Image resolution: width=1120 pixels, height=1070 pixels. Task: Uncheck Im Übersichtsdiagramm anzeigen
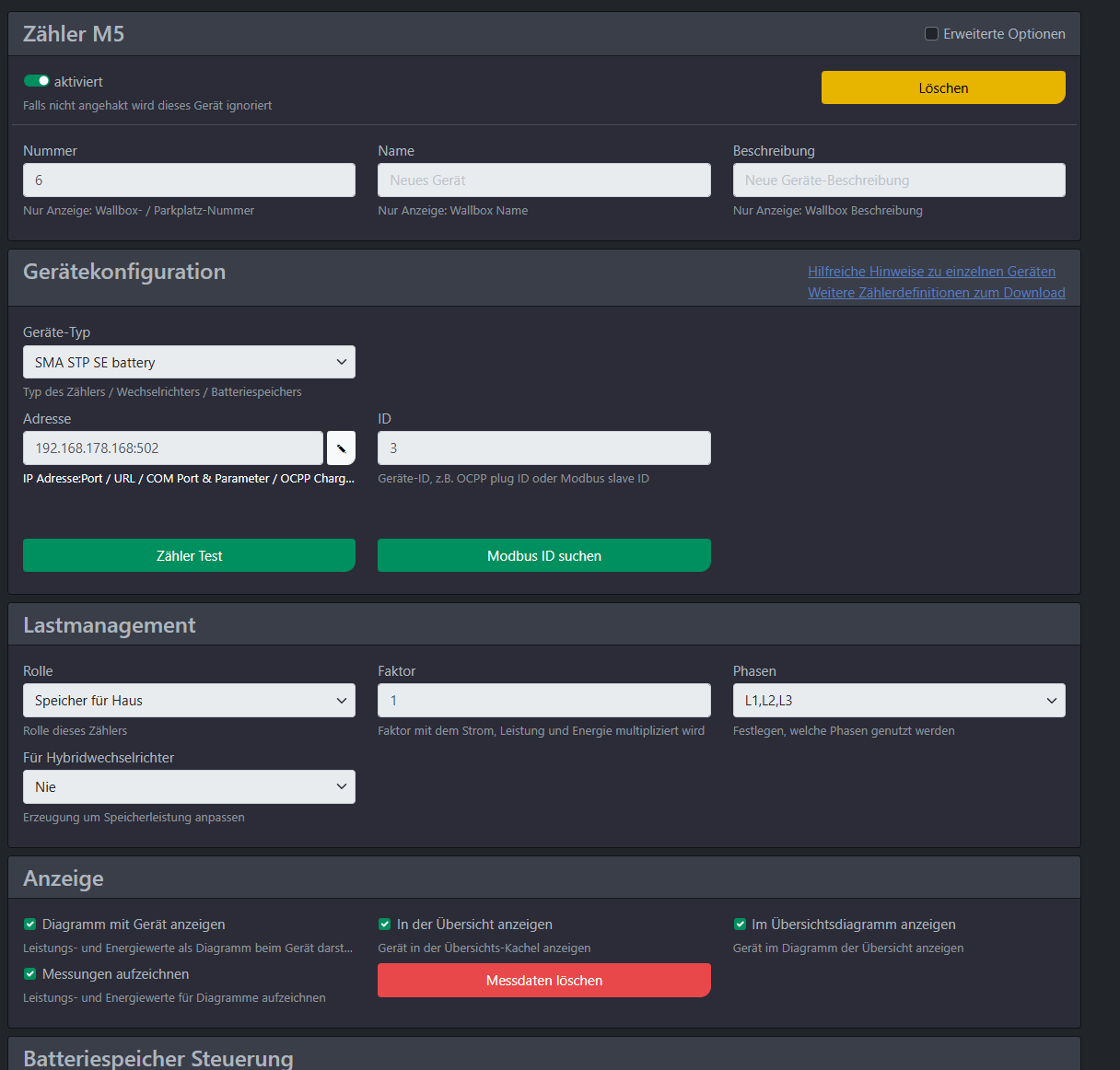click(x=740, y=925)
